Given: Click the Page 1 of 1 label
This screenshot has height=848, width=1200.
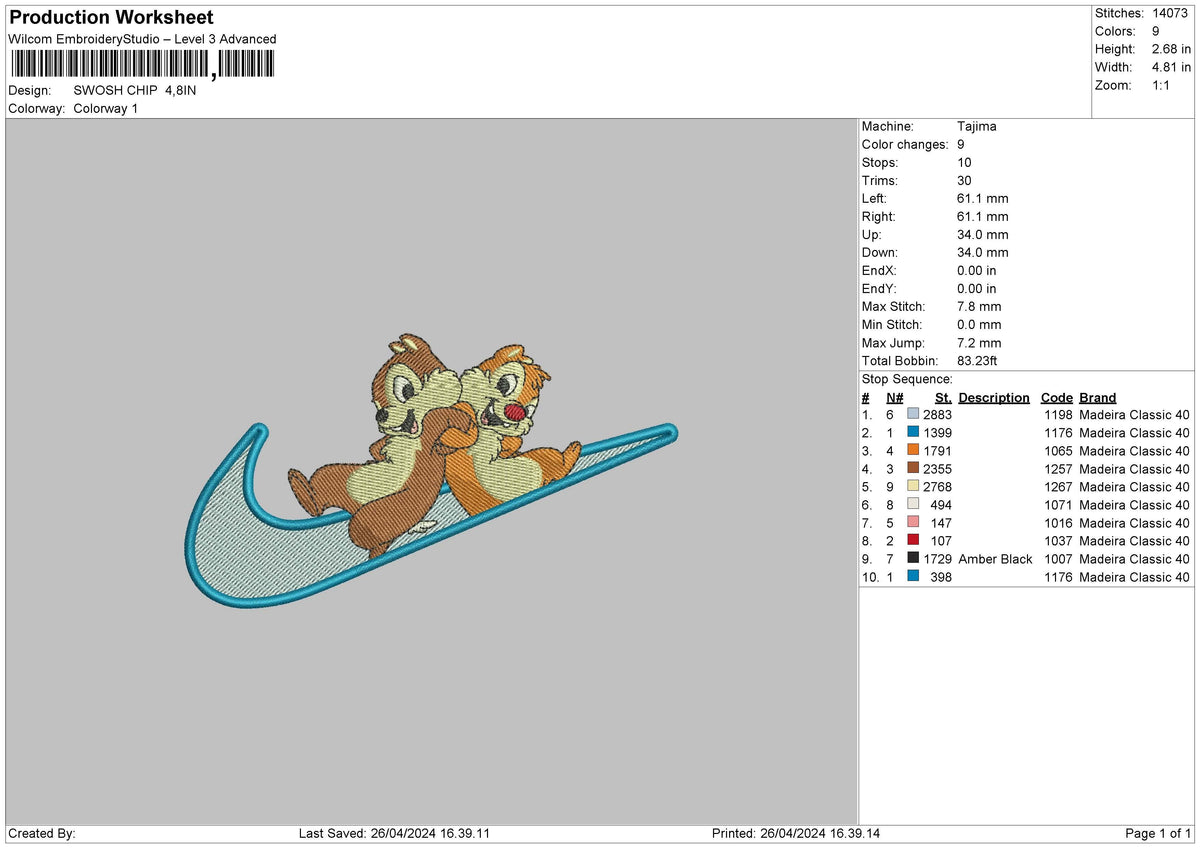Looking at the screenshot, I should tap(1159, 833).
